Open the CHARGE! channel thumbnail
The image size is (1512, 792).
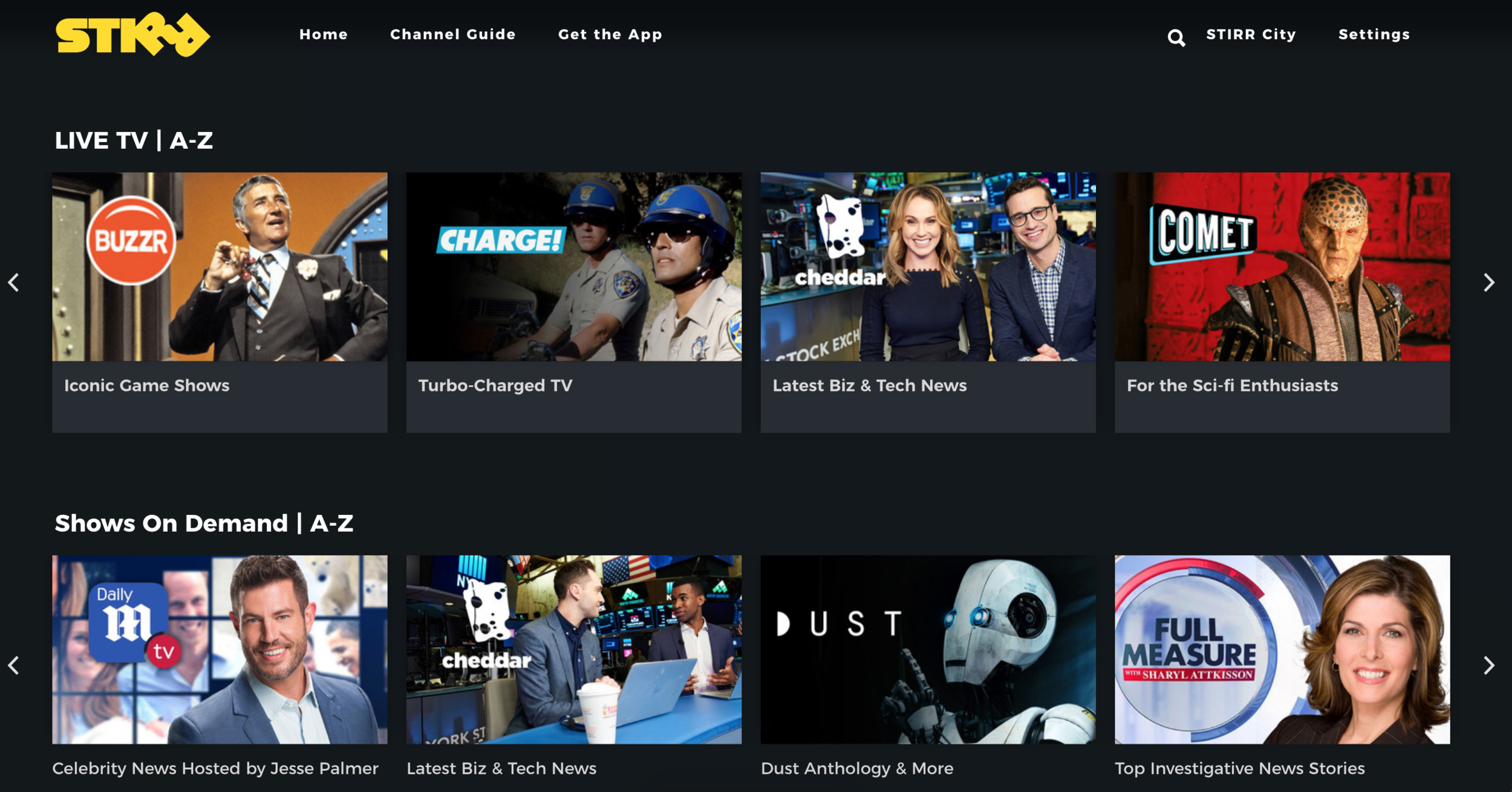[x=574, y=267]
